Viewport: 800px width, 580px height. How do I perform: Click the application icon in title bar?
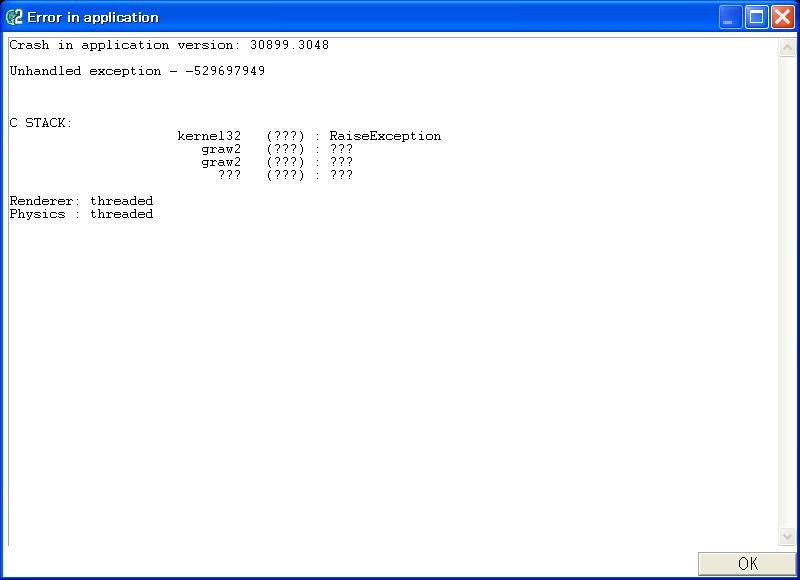[14, 17]
